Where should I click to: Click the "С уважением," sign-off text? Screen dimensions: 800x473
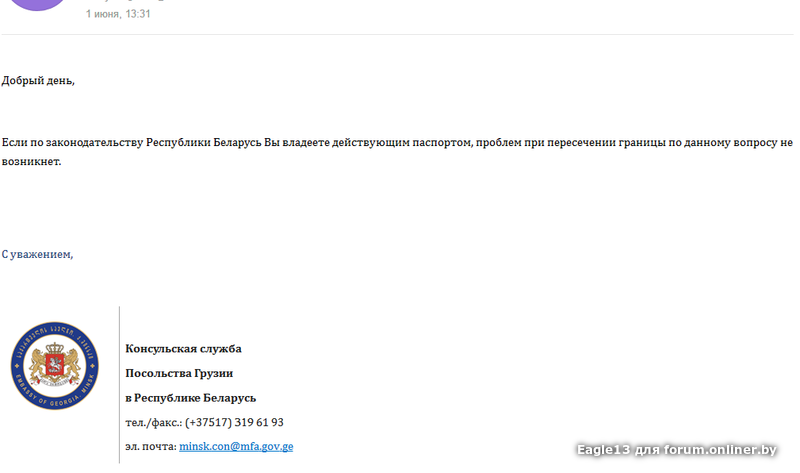point(37,254)
